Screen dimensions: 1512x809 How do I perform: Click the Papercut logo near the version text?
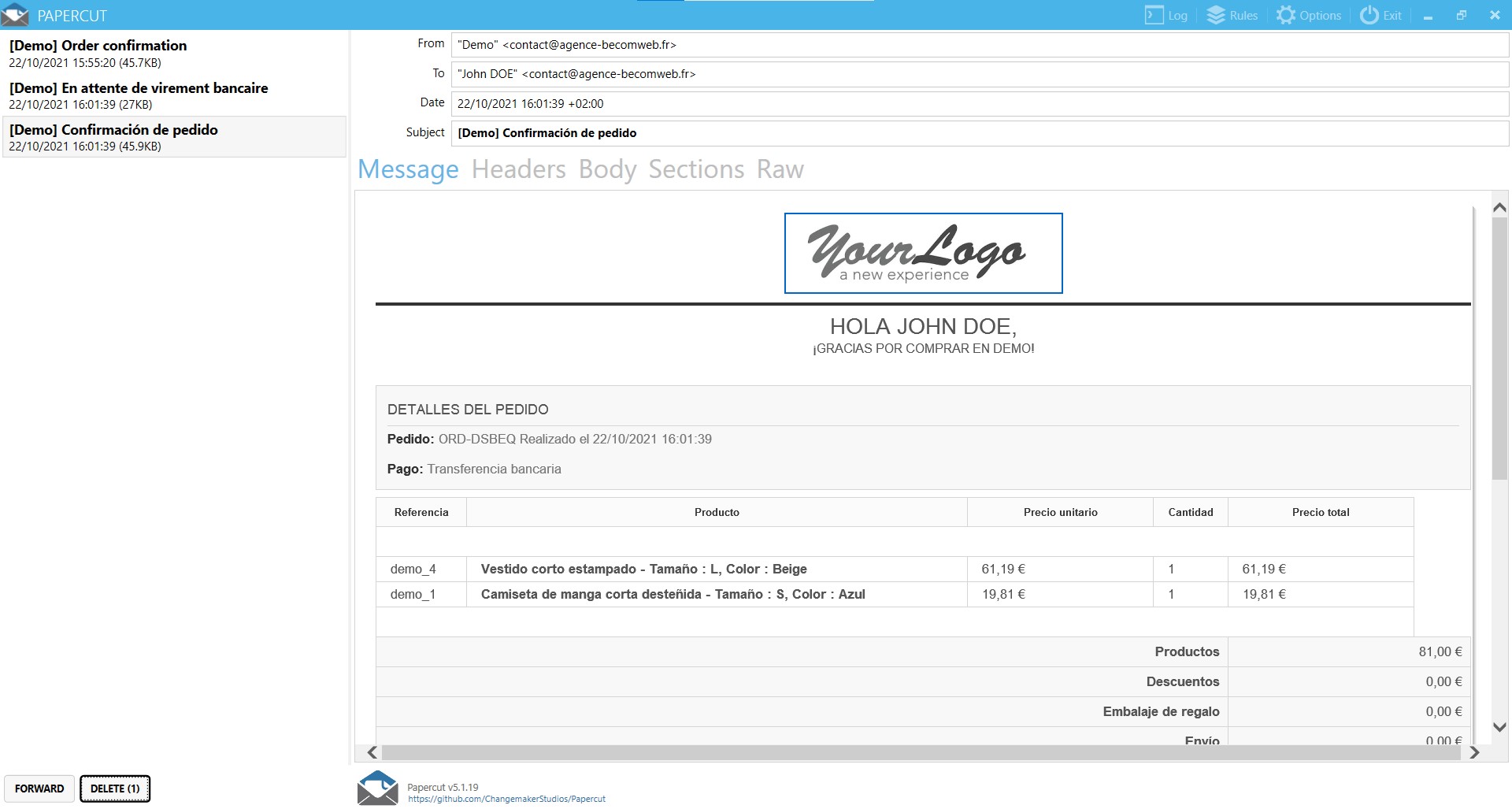379,788
